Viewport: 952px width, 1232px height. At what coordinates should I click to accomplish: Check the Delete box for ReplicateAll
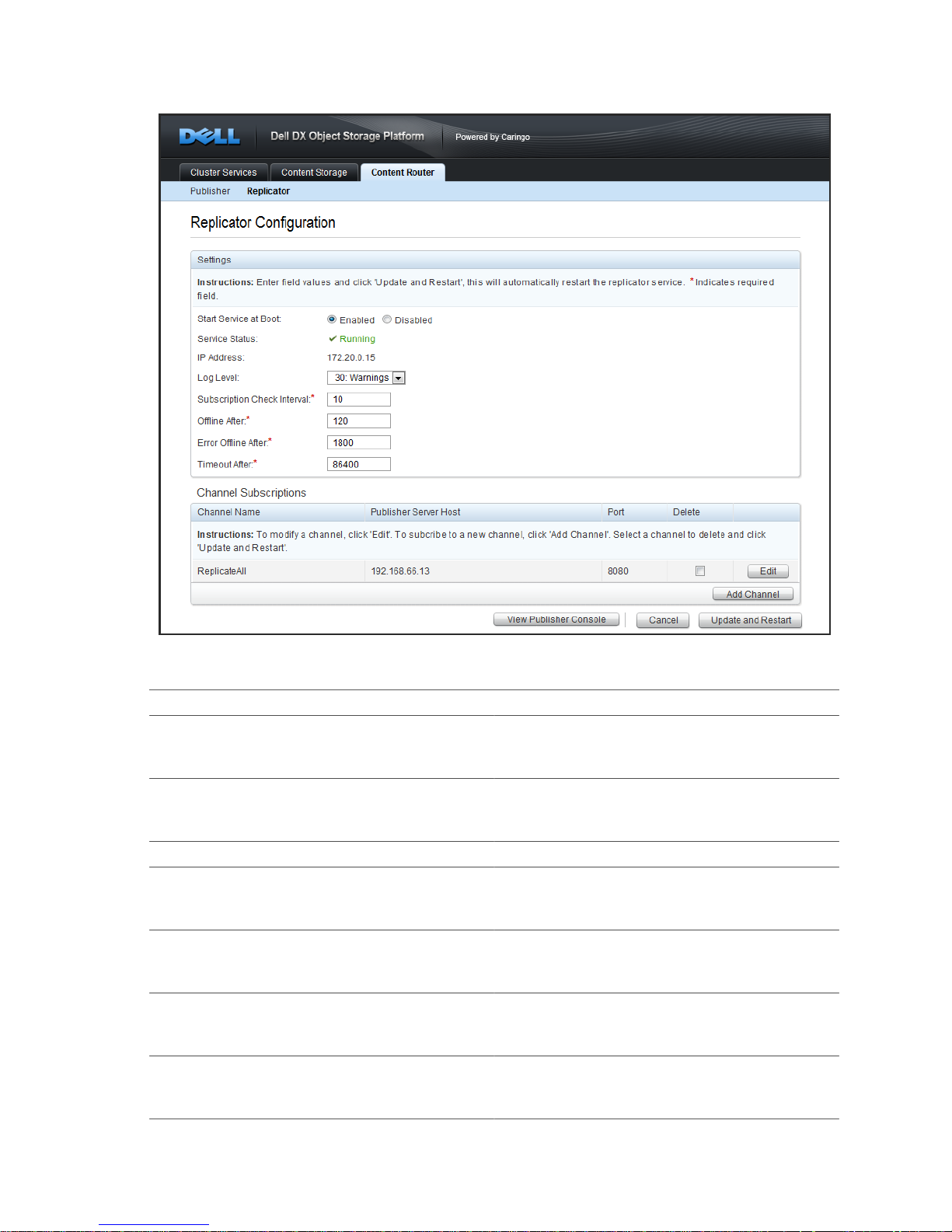700,571
